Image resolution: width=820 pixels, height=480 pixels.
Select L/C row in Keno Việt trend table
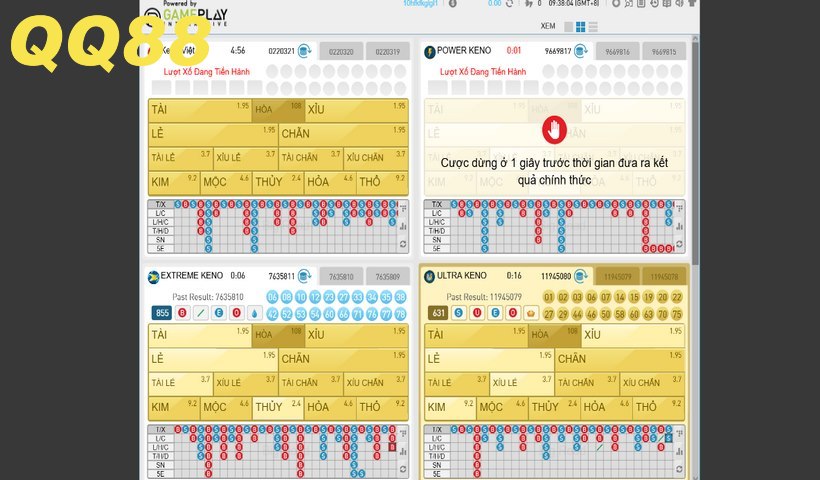(x=161, y=213)
